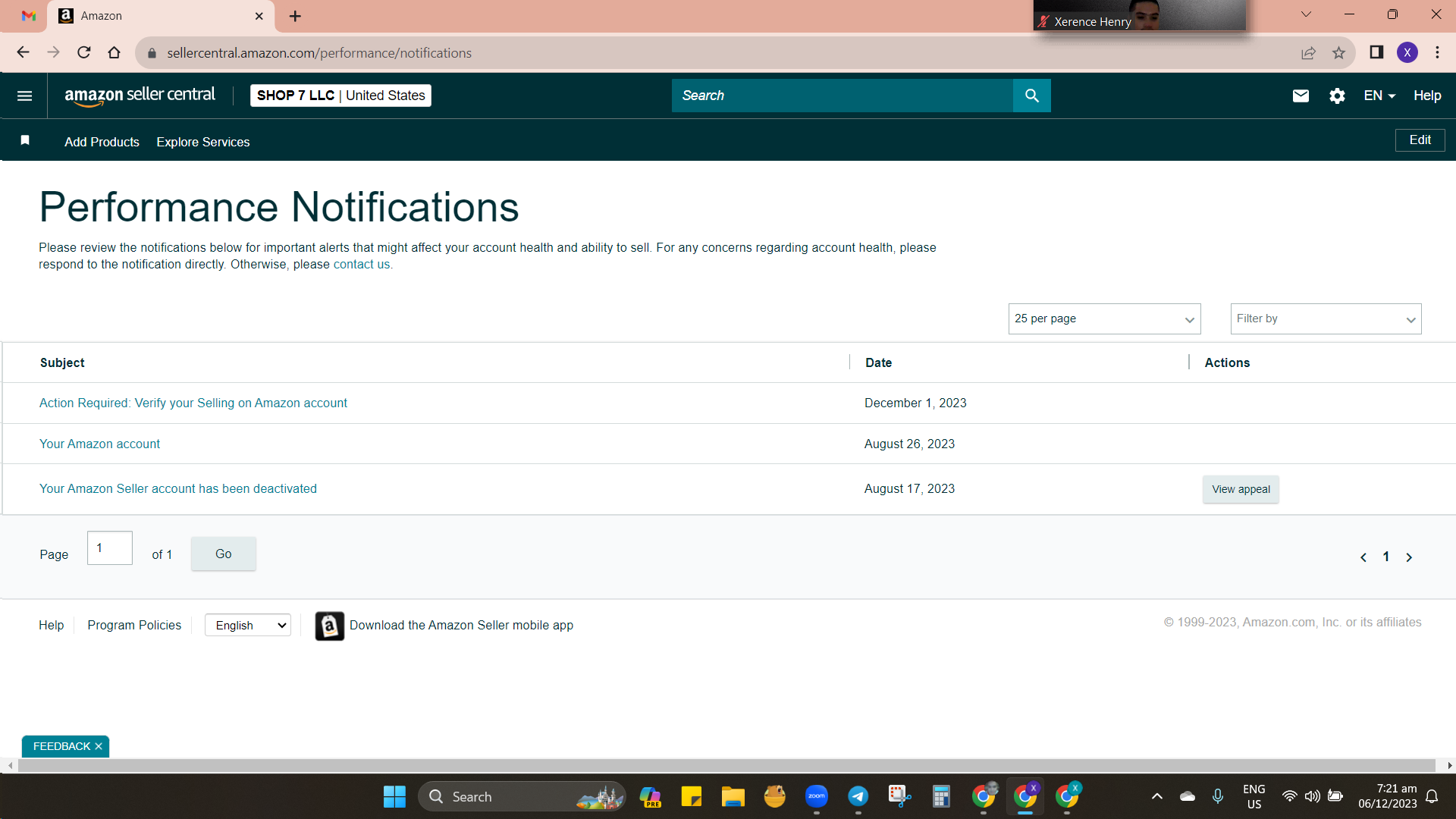Open Snipping Tool from the taskbar
1456x819 pixels.
pyautogui.click(x=899, y=796)
